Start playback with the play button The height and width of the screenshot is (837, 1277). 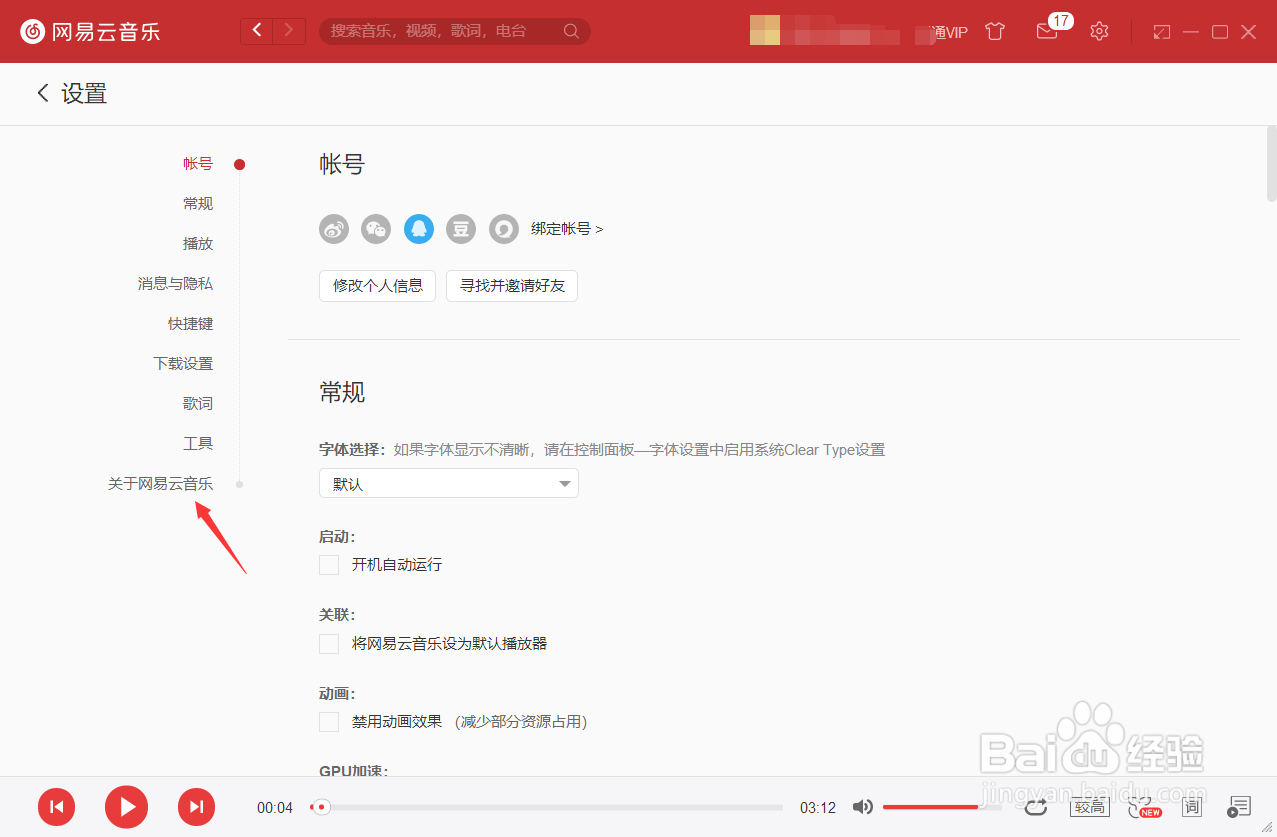coord(126,807)
